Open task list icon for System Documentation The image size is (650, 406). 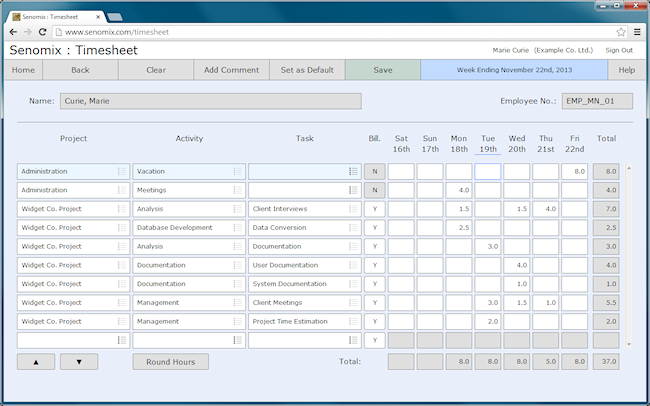[x=353, y=284]
